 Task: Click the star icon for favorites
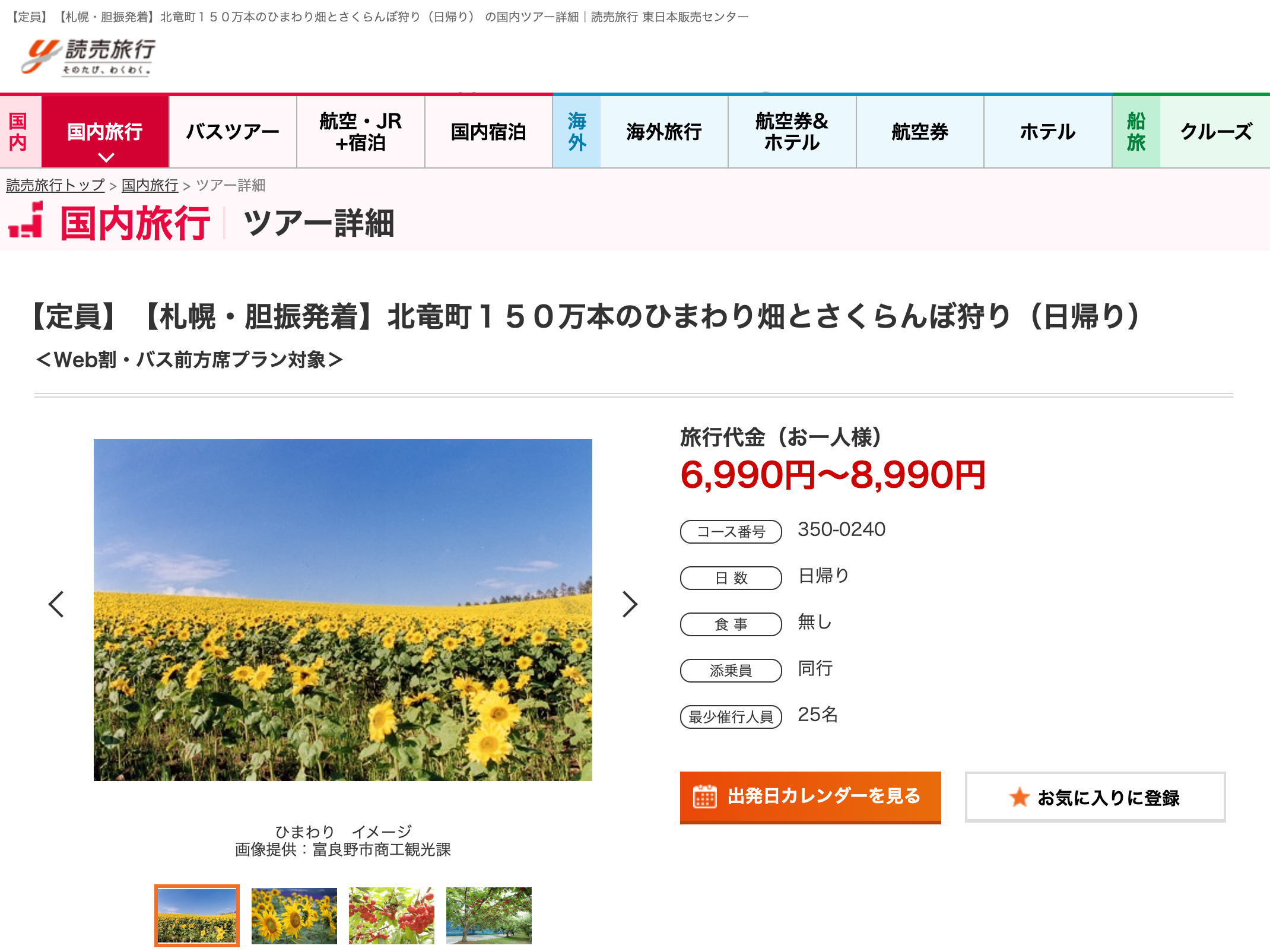coord(1021,797)
